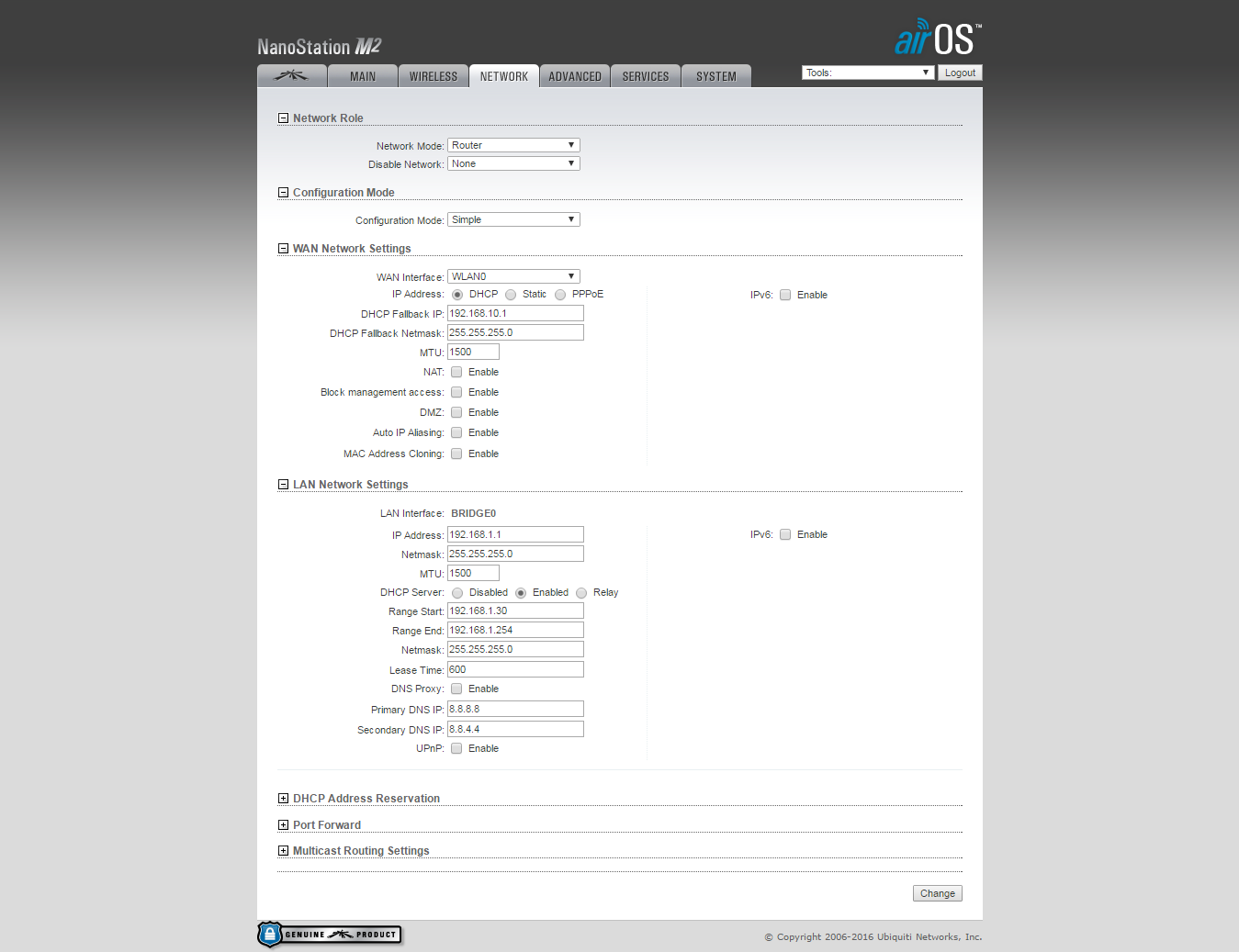Click the airOS logo

point(938,38)
